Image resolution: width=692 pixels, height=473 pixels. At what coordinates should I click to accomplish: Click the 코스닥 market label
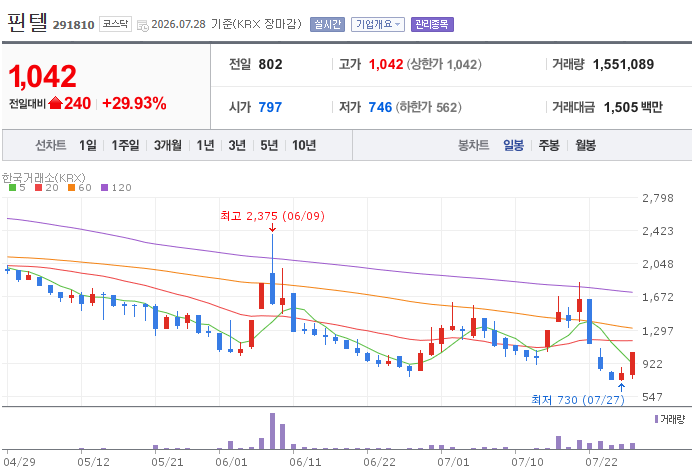coord(115,24)
